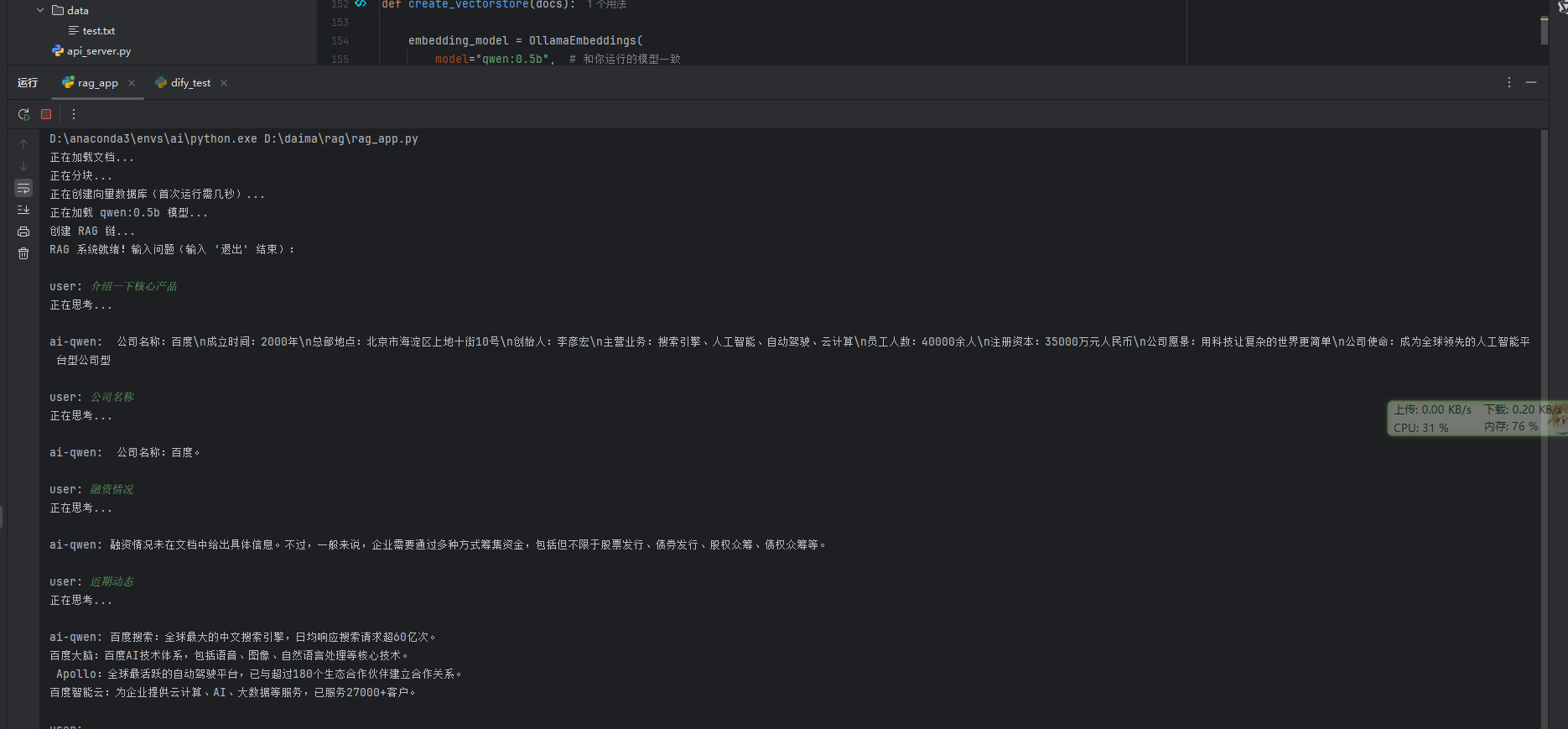Click the "qwen:0.5b" model string

pyautogui.click(x=512, y=59)
